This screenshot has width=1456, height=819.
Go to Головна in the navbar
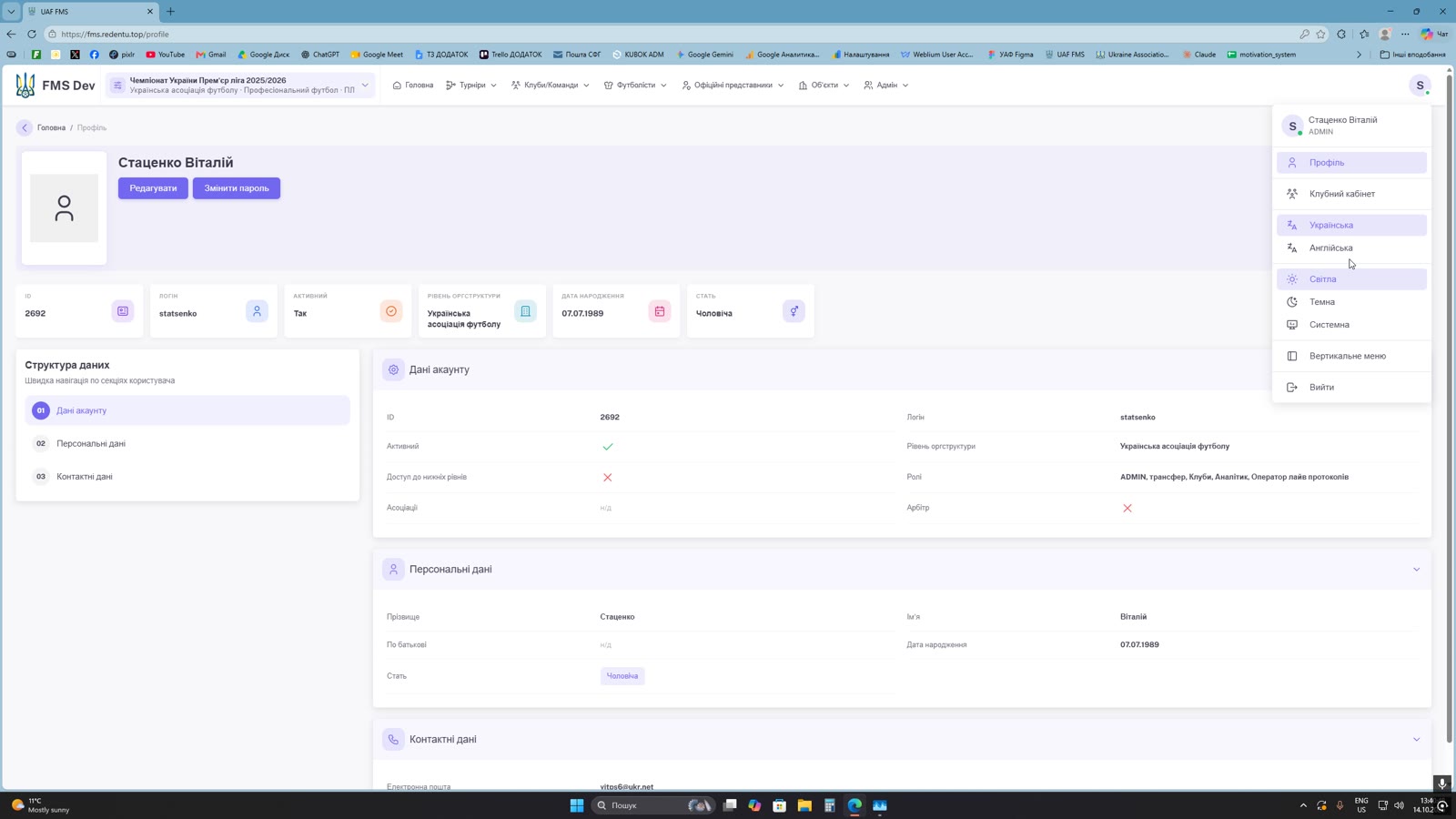(413, 86)
